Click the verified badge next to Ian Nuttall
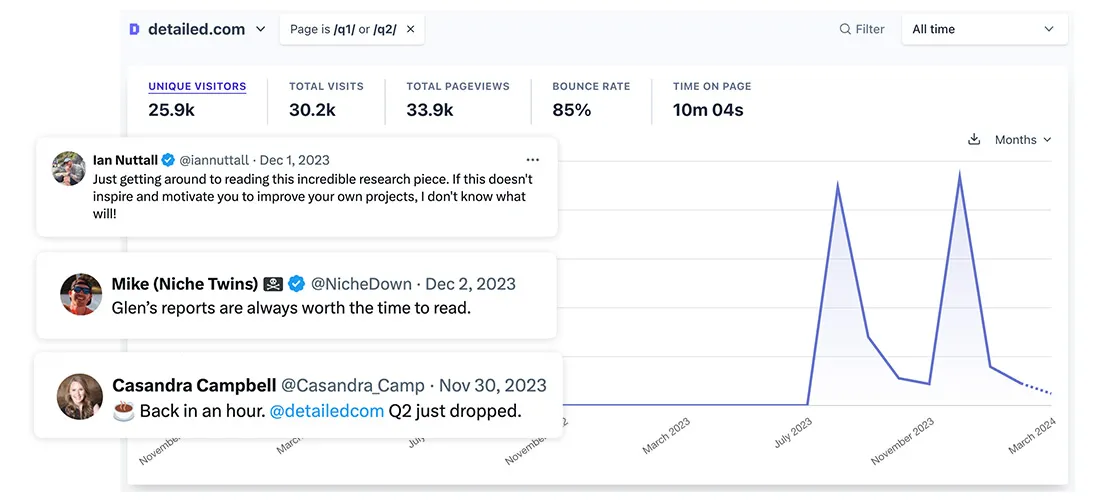 click(168, 160)
